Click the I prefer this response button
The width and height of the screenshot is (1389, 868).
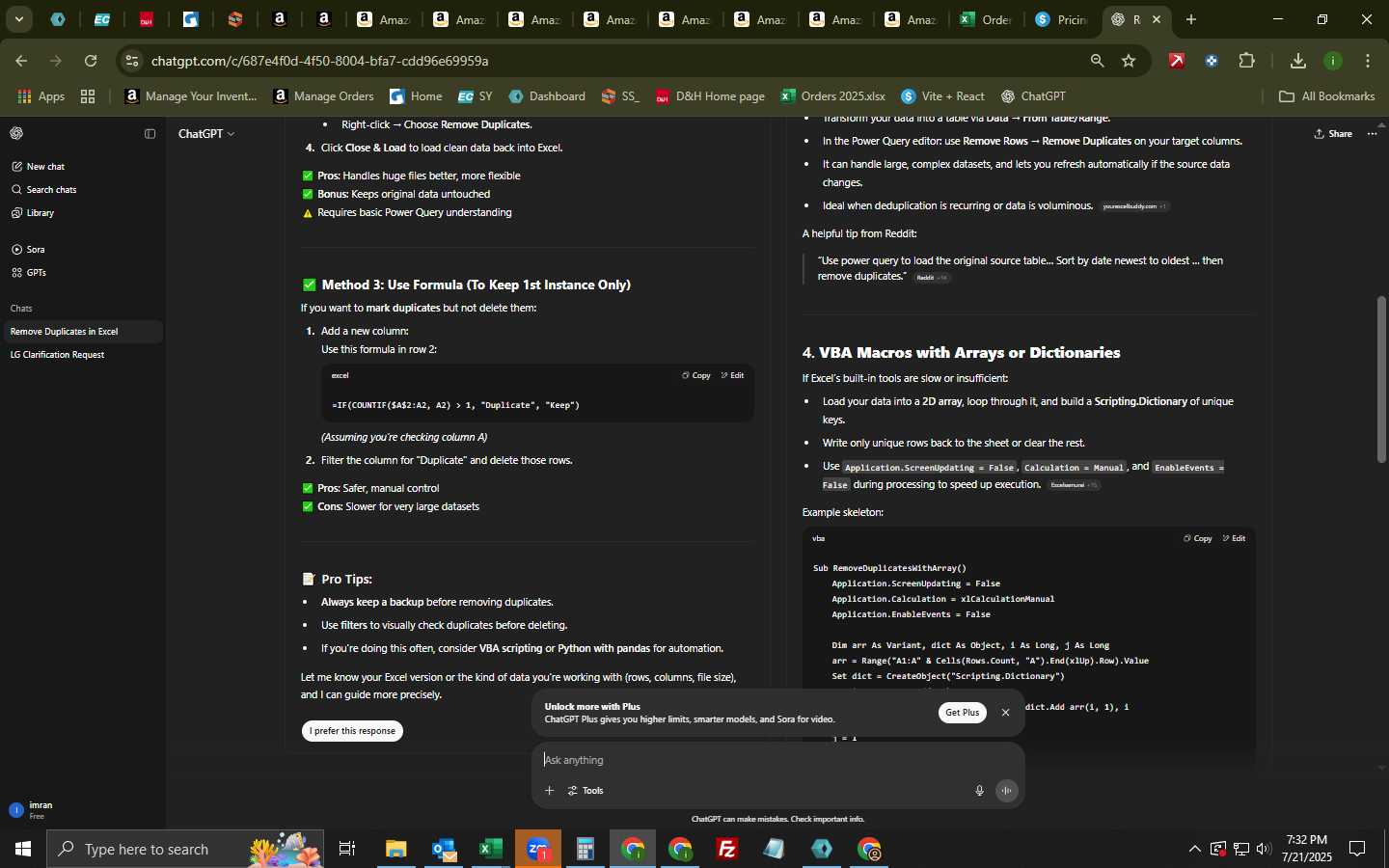click(352, 731)
